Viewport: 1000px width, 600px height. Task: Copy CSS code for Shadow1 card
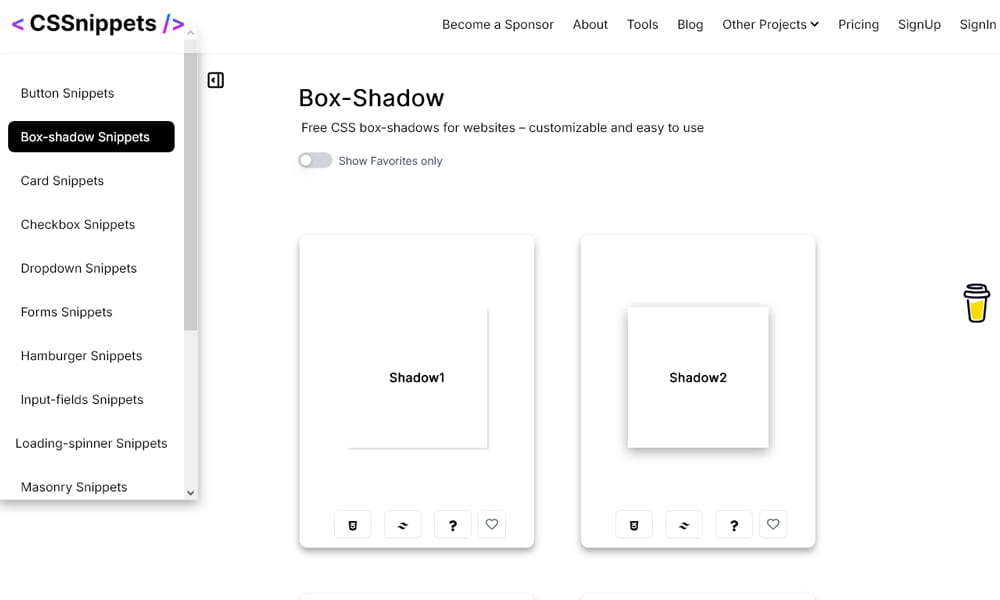click(x=352, y=524)
